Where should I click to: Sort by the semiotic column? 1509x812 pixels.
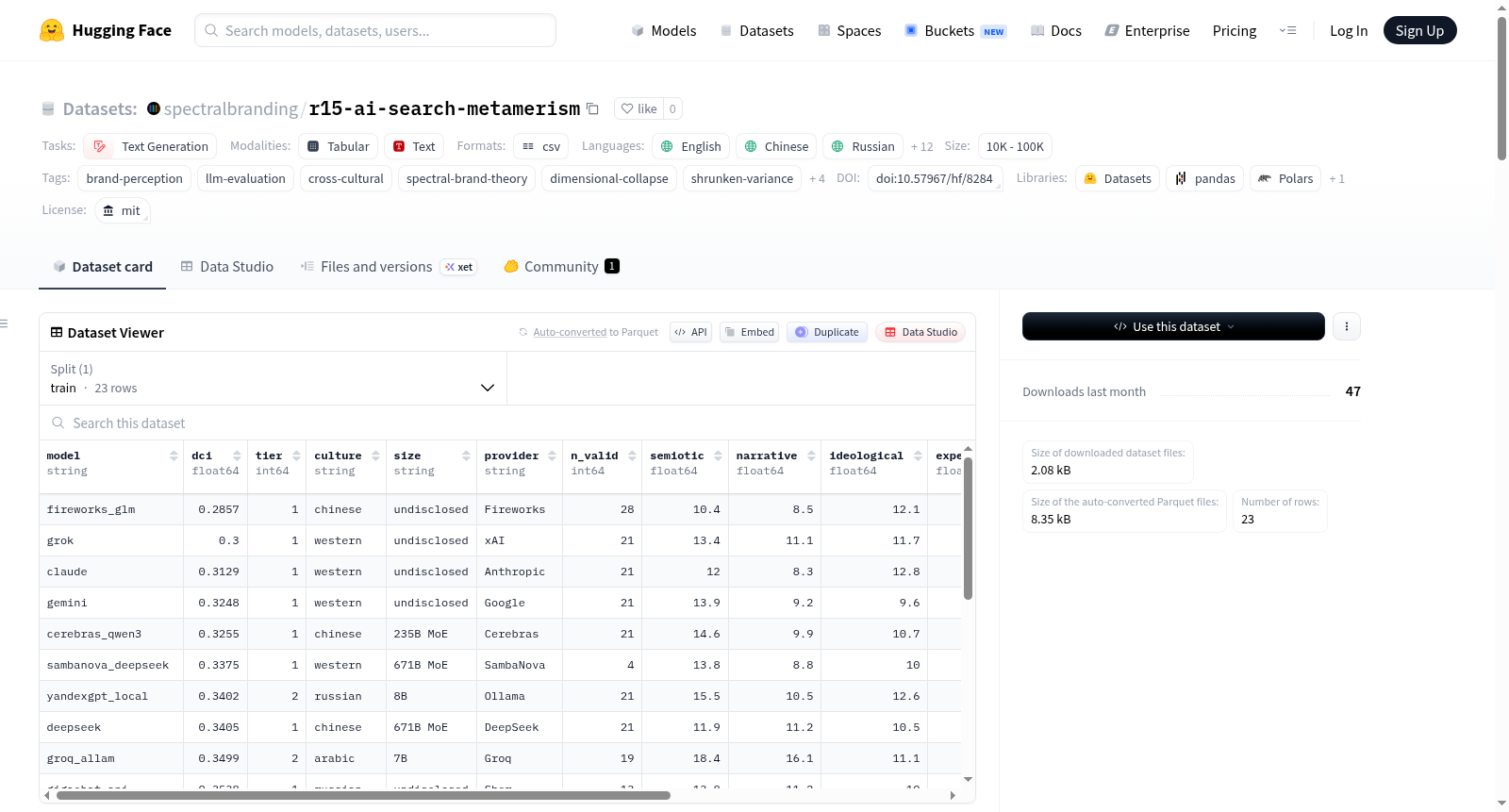[718, 456]
